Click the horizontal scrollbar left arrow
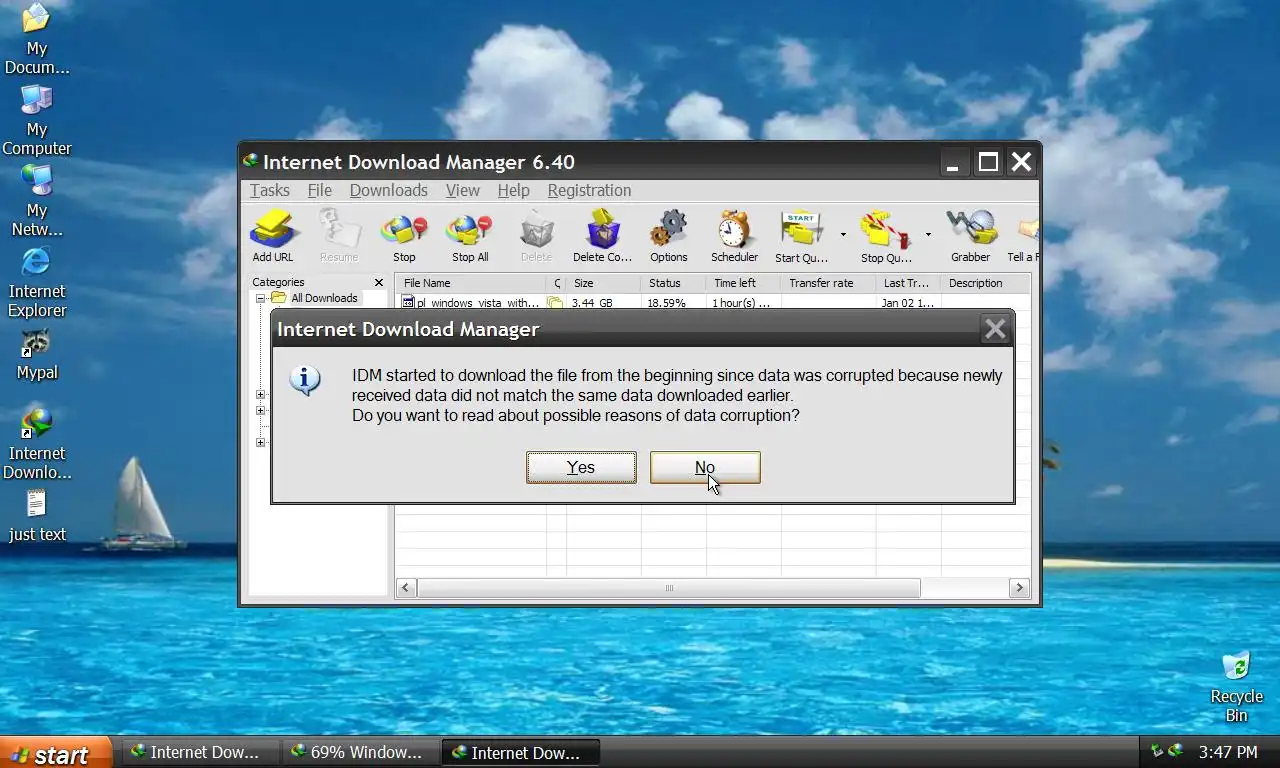The height and width of the screenshot is (768, 1280). (x=406, y=588)
